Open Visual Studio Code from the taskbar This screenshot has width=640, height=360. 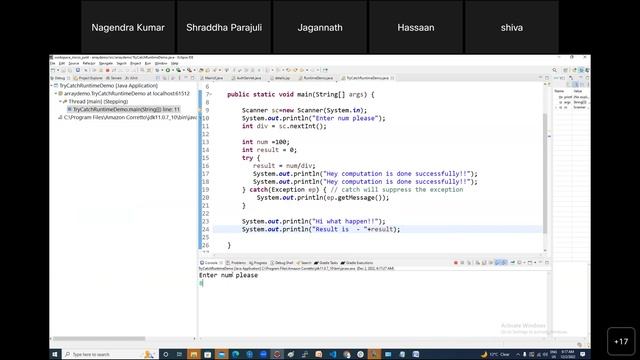click(333, 354)
